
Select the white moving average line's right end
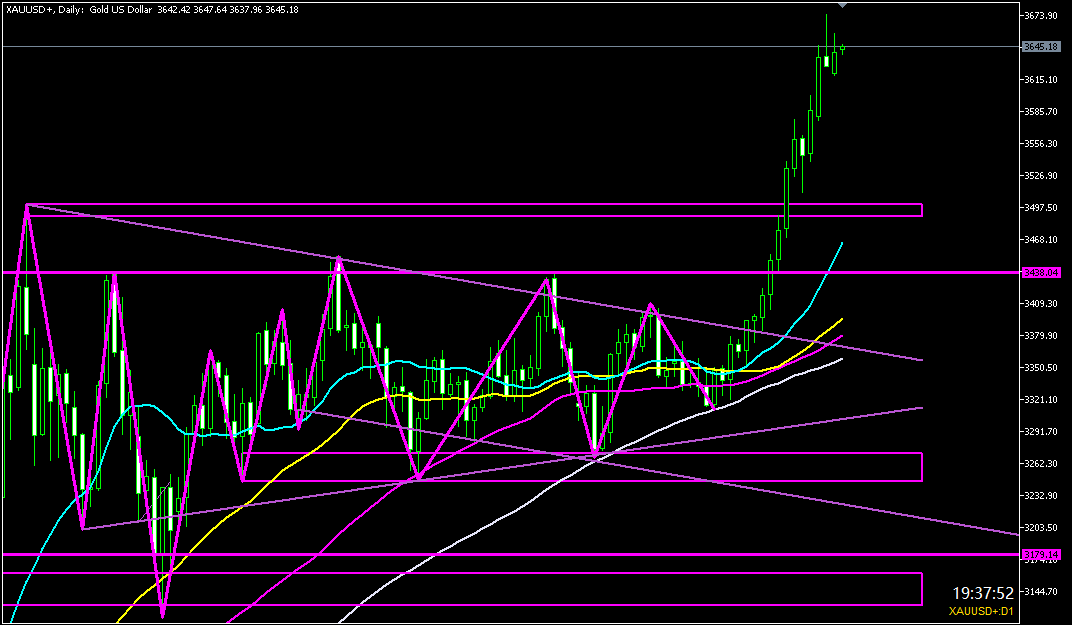click(841, 358)
